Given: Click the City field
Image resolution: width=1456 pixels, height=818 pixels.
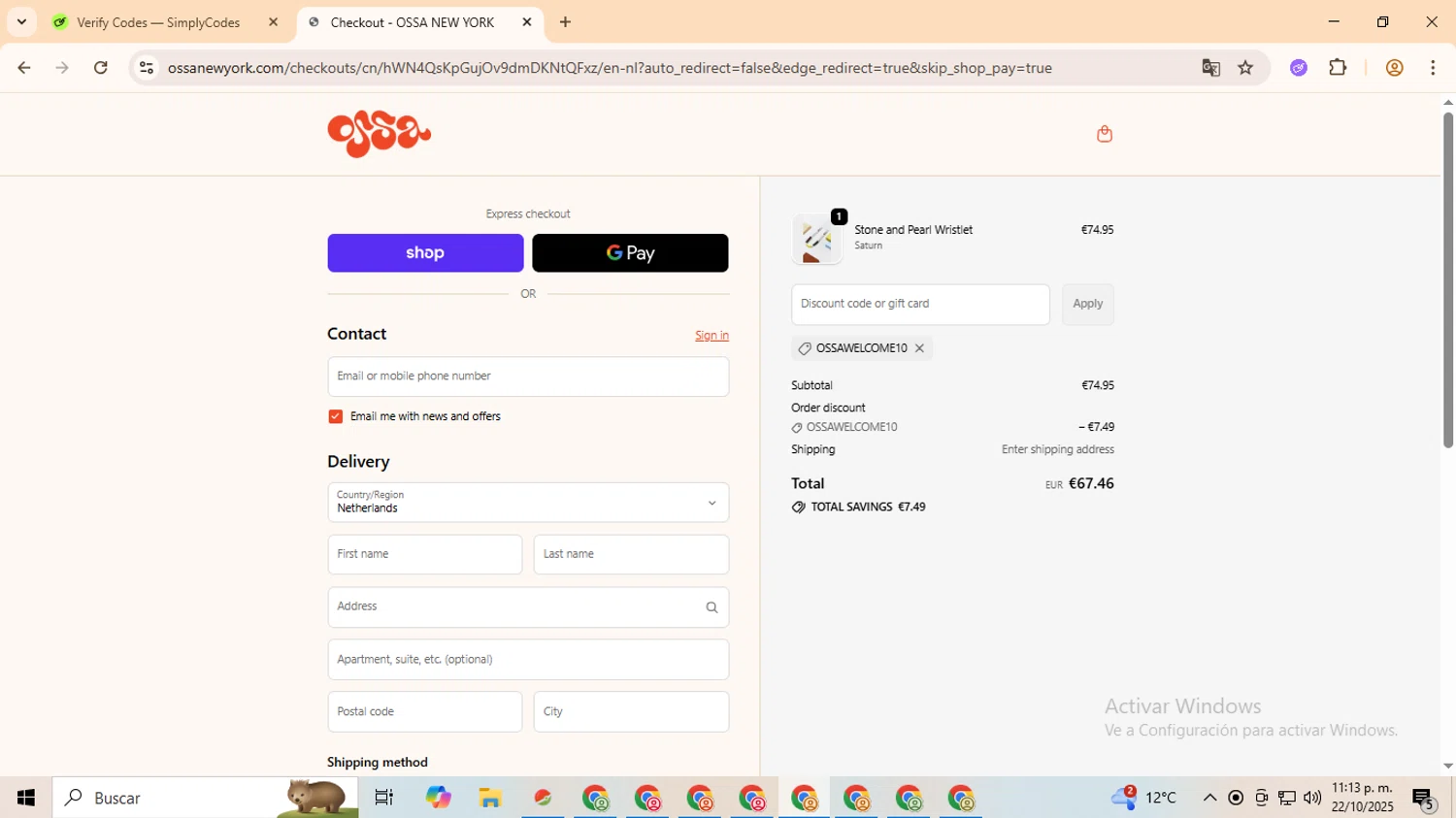Looking at the screenshot, I should coord(631,712).
